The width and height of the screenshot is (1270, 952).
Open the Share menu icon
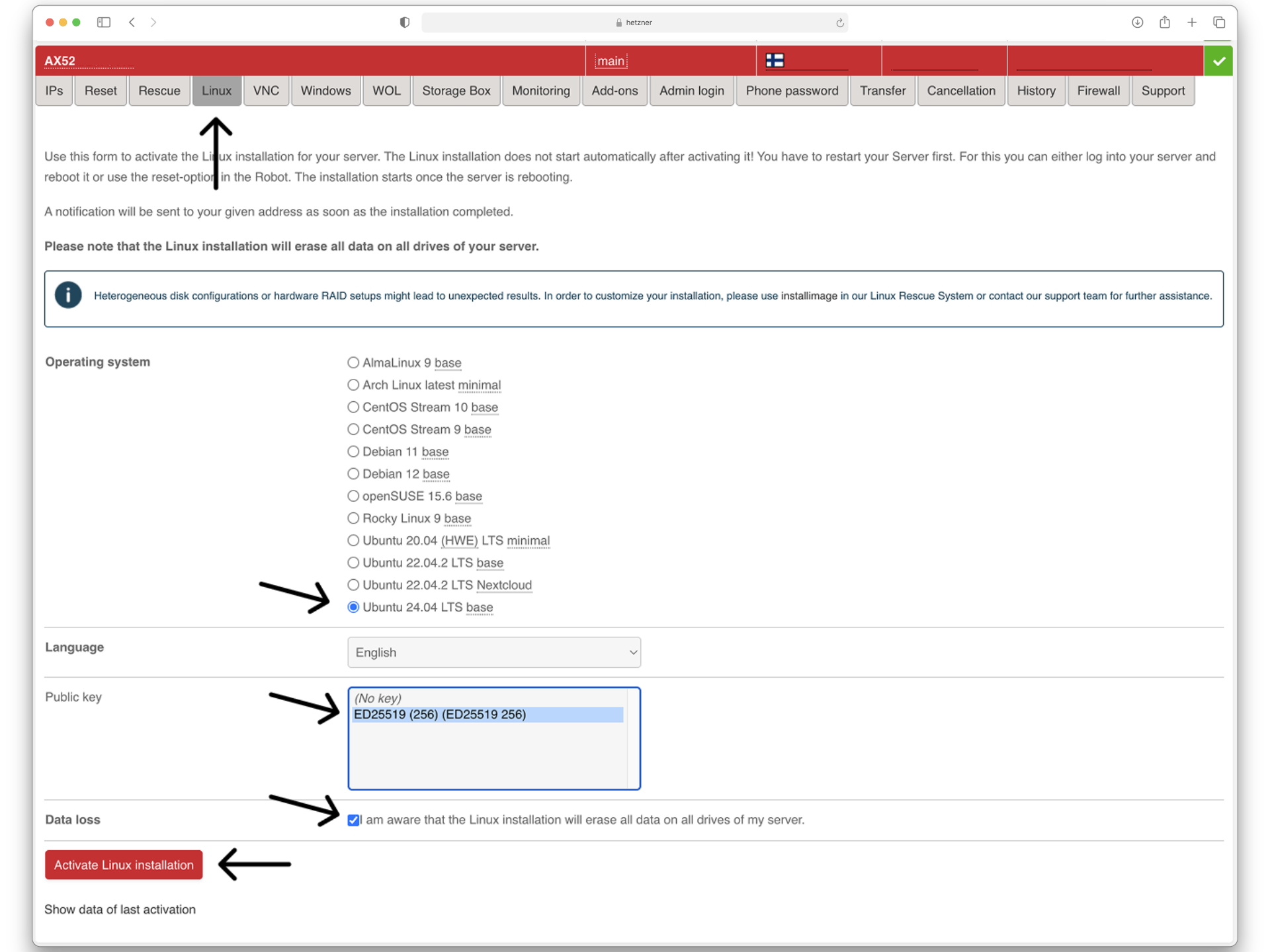[1165, 22]
